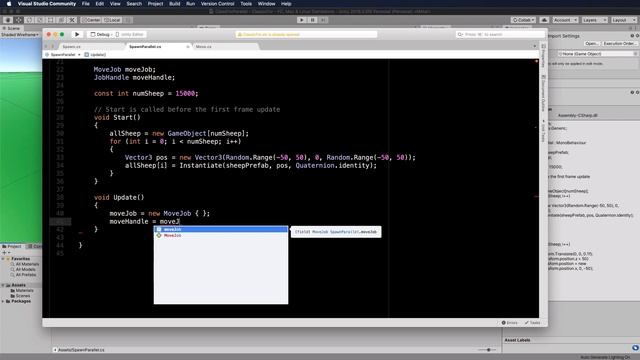Open the File menu
Screen dimensions: 640x360
[x=86, y=4]
